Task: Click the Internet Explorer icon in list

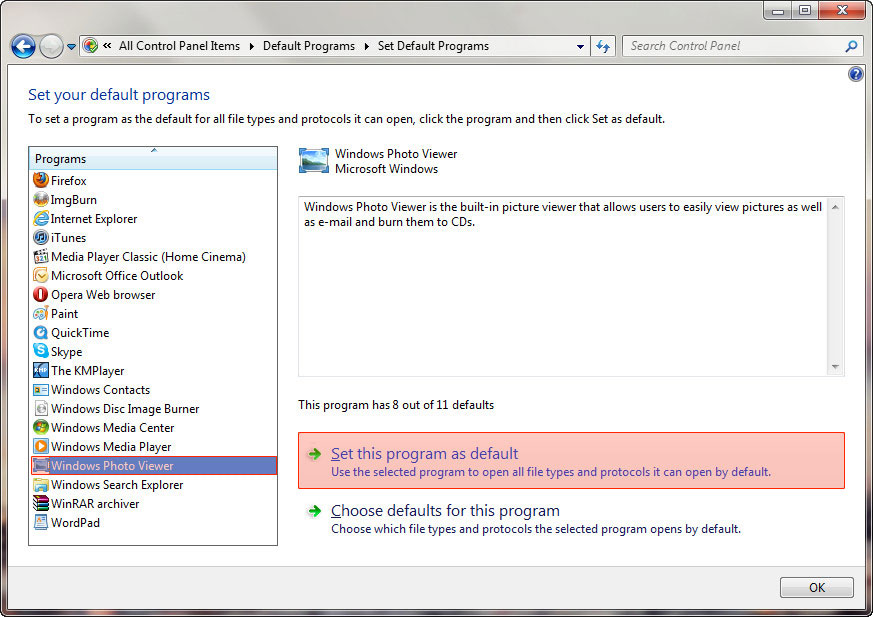Action: click(x=41, y=218)
